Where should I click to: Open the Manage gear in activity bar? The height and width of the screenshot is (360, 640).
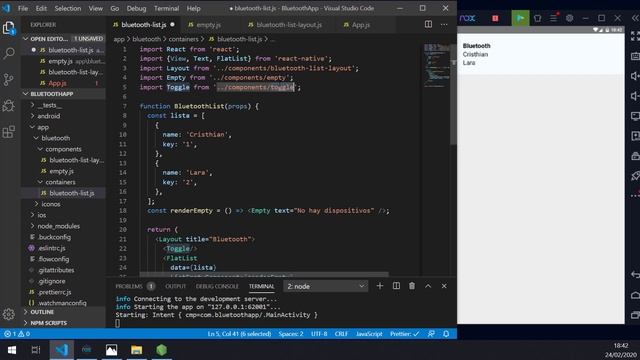pyautogui.click(x=9, y=314)
